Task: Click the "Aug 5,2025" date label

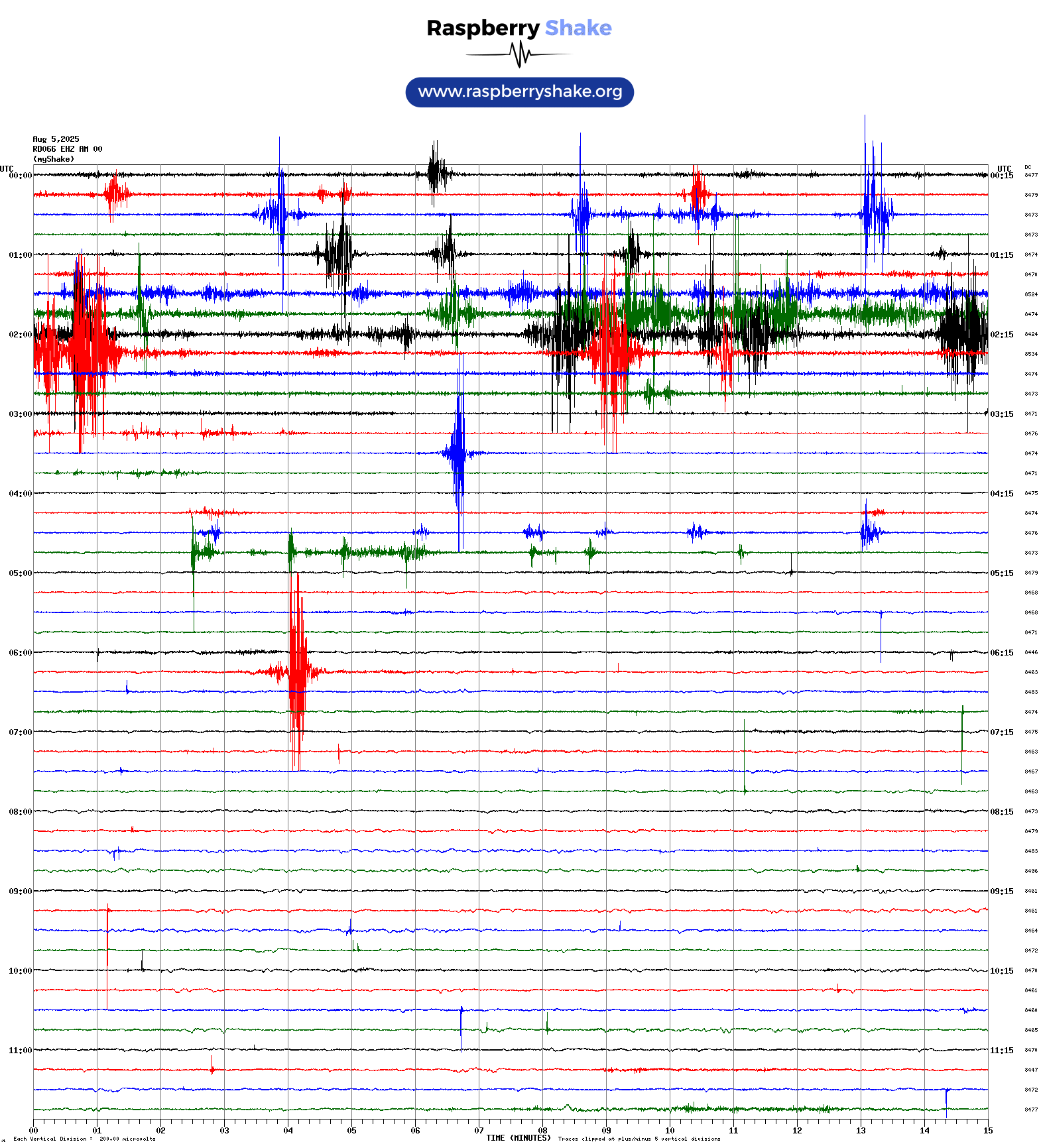Action: coord(56,139)
